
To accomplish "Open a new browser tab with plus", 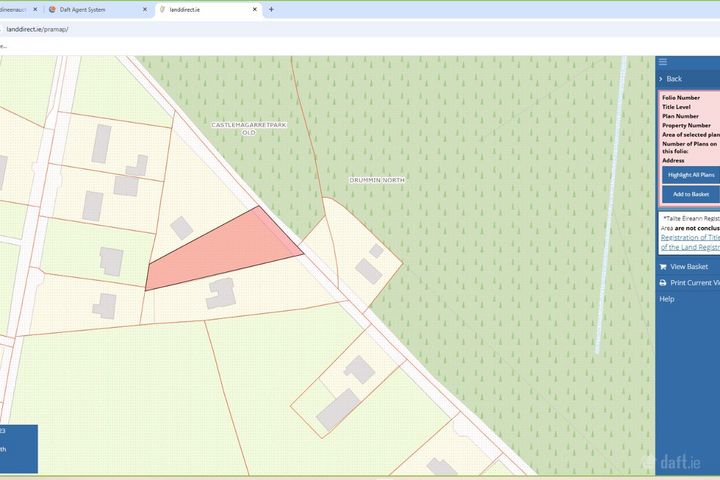I will (271, 9).
